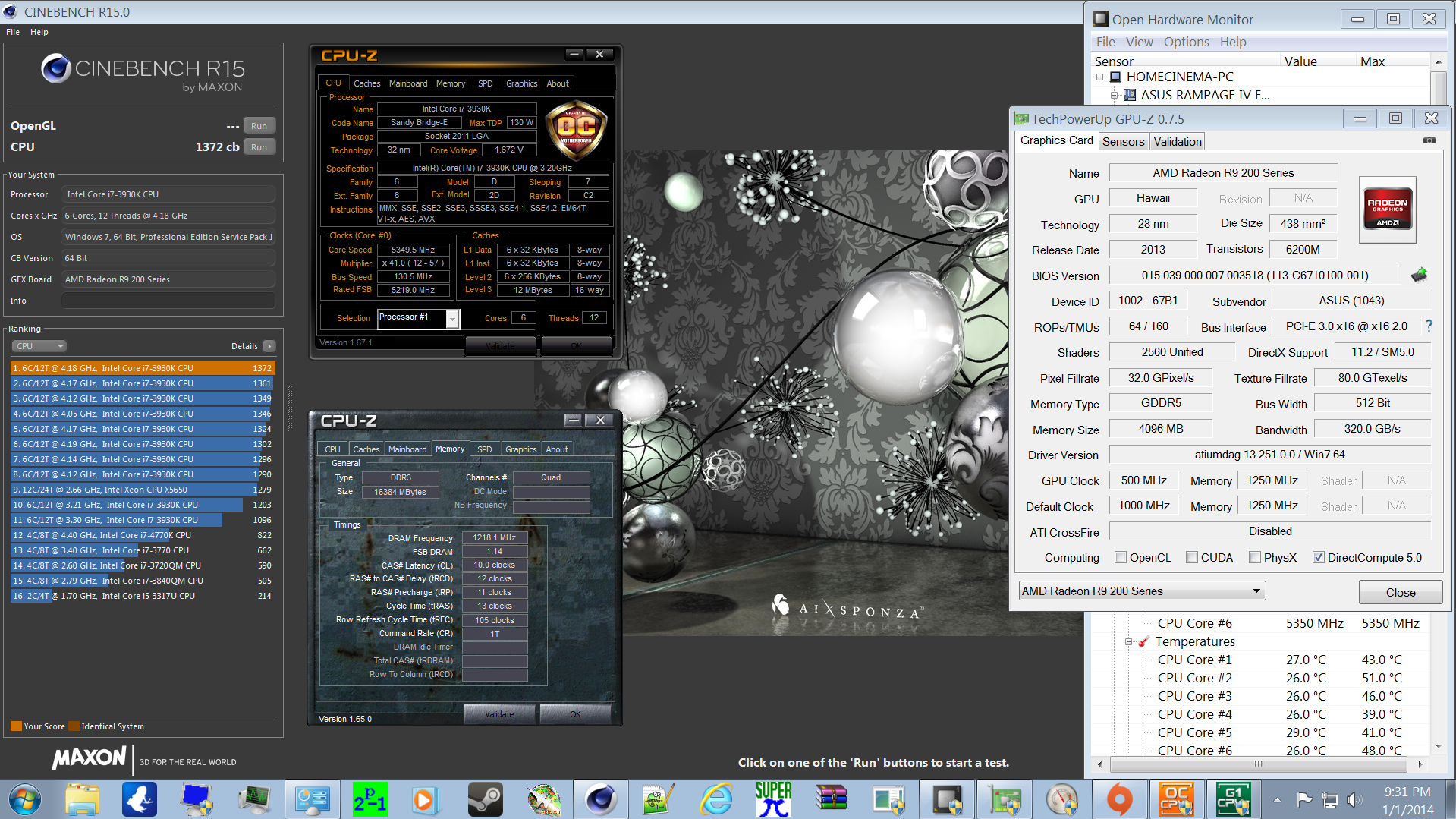Screen dimensions: 1456x819
Task: Click the network tray icon
Action: click(x=1329, y=800)
